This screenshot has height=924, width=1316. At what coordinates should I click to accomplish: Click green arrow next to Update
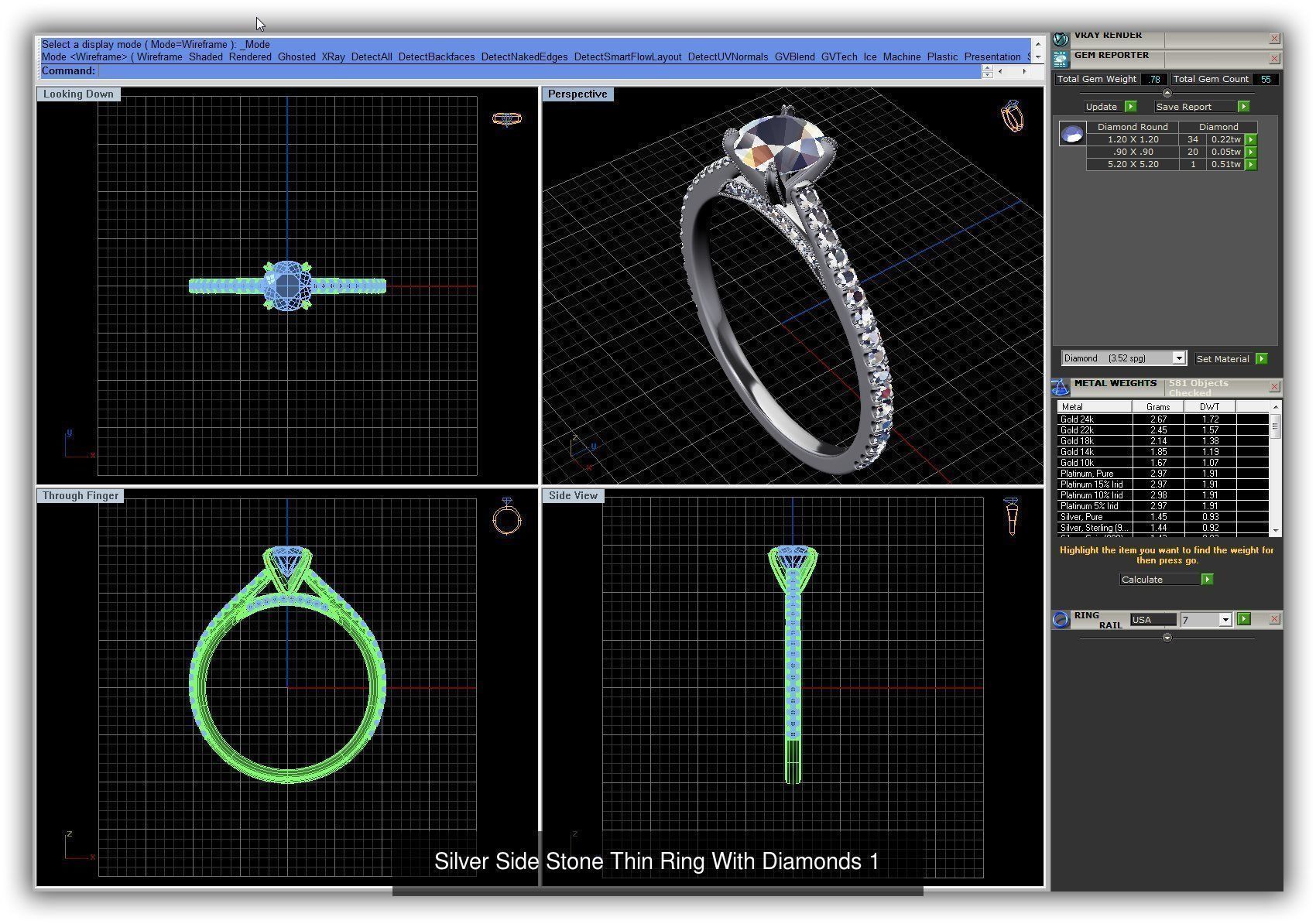pyautogui.click(x=1130, y=107)
